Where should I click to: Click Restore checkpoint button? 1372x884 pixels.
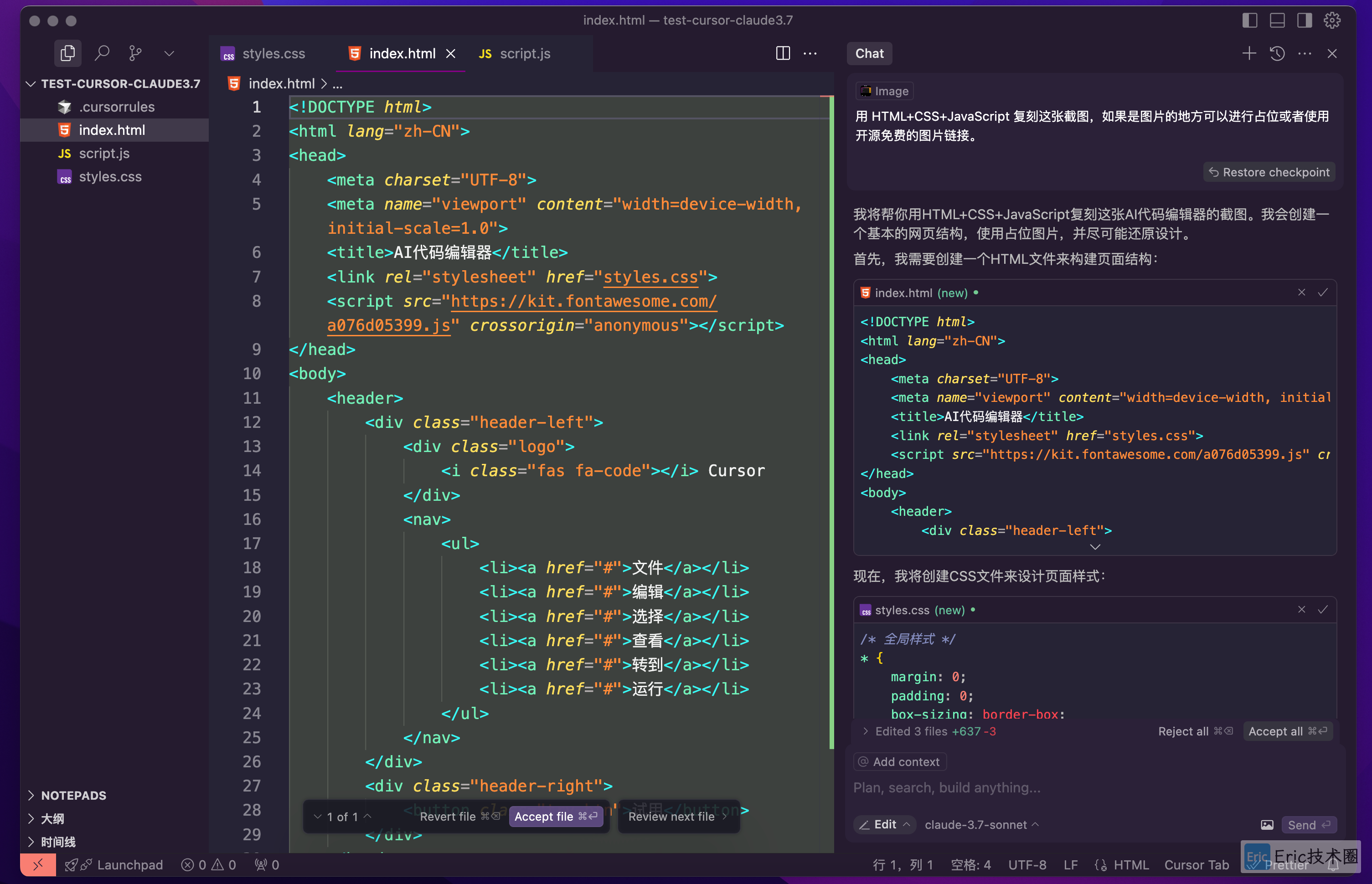pyautogui.click(x=1269, y=172)
